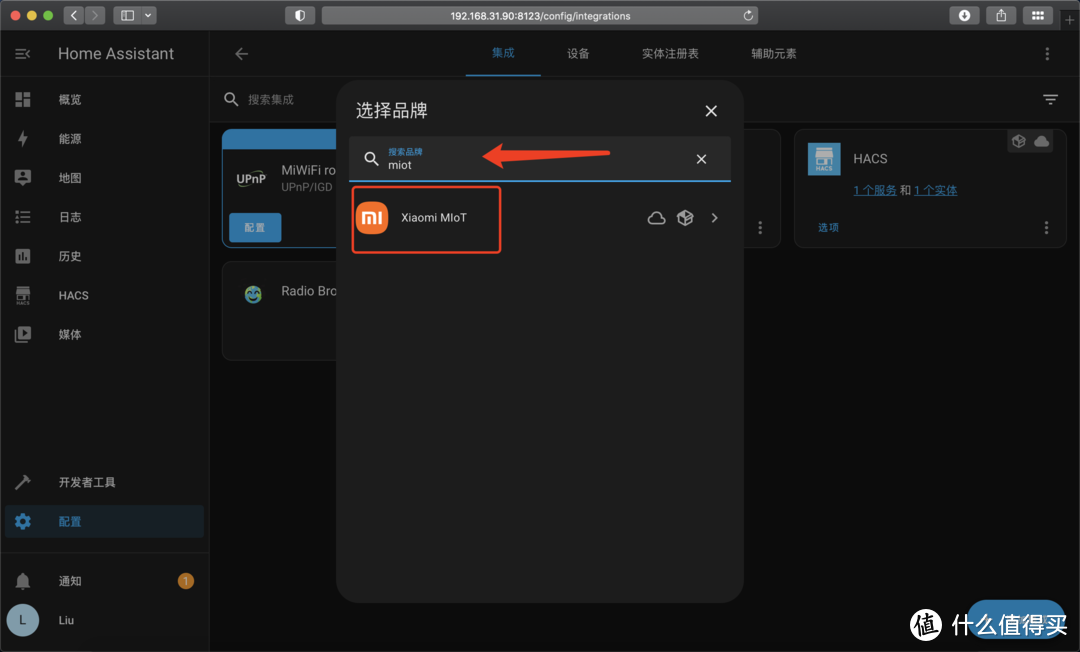Click the 配置 button on MiWiFi card
This screenshot has height=652, width=1080.
click(x=254, y=227)
